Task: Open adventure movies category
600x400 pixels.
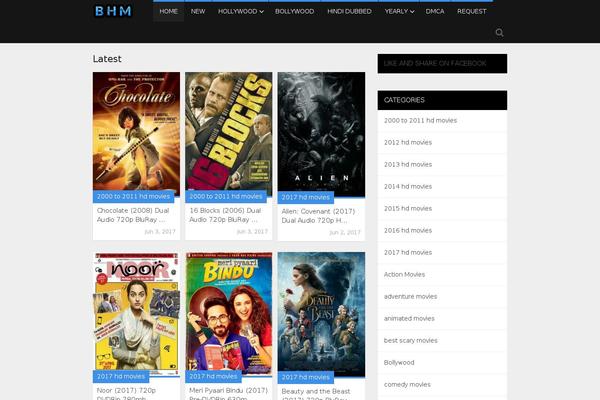Action: coord(411,297)
